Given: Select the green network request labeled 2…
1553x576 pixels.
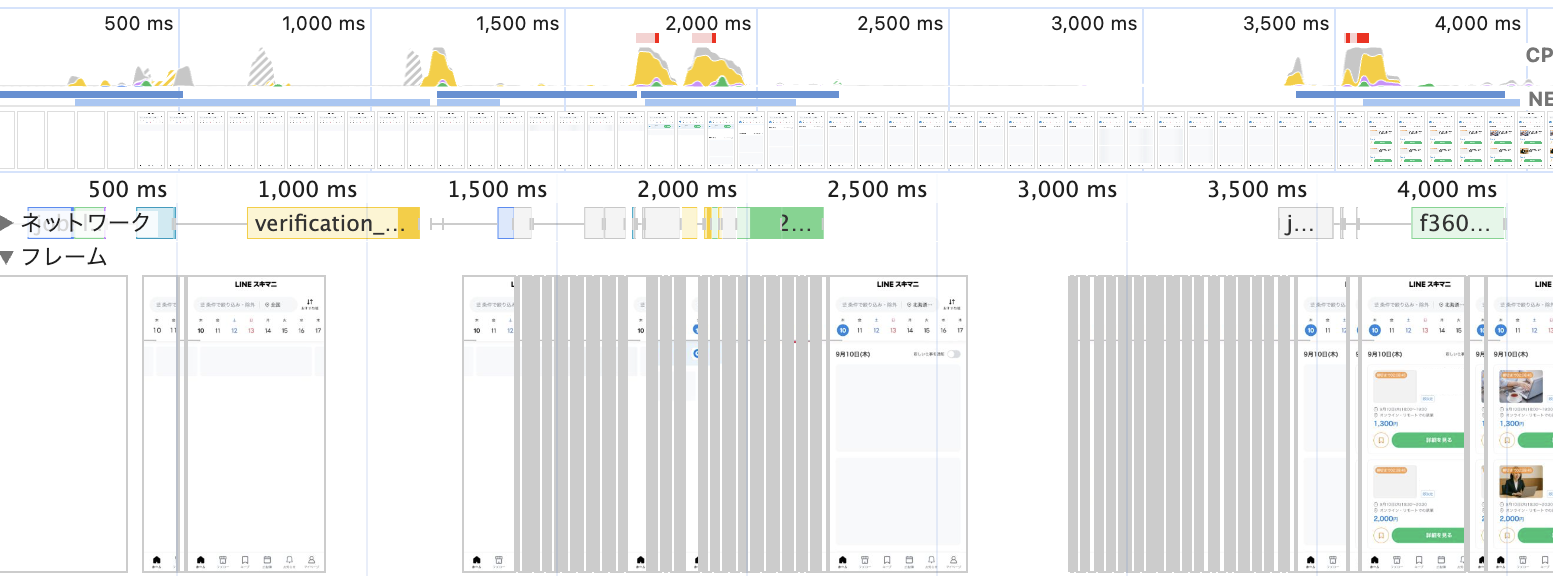Looking at the screenshot, I should pyautogui.click(x=786, y=224).
